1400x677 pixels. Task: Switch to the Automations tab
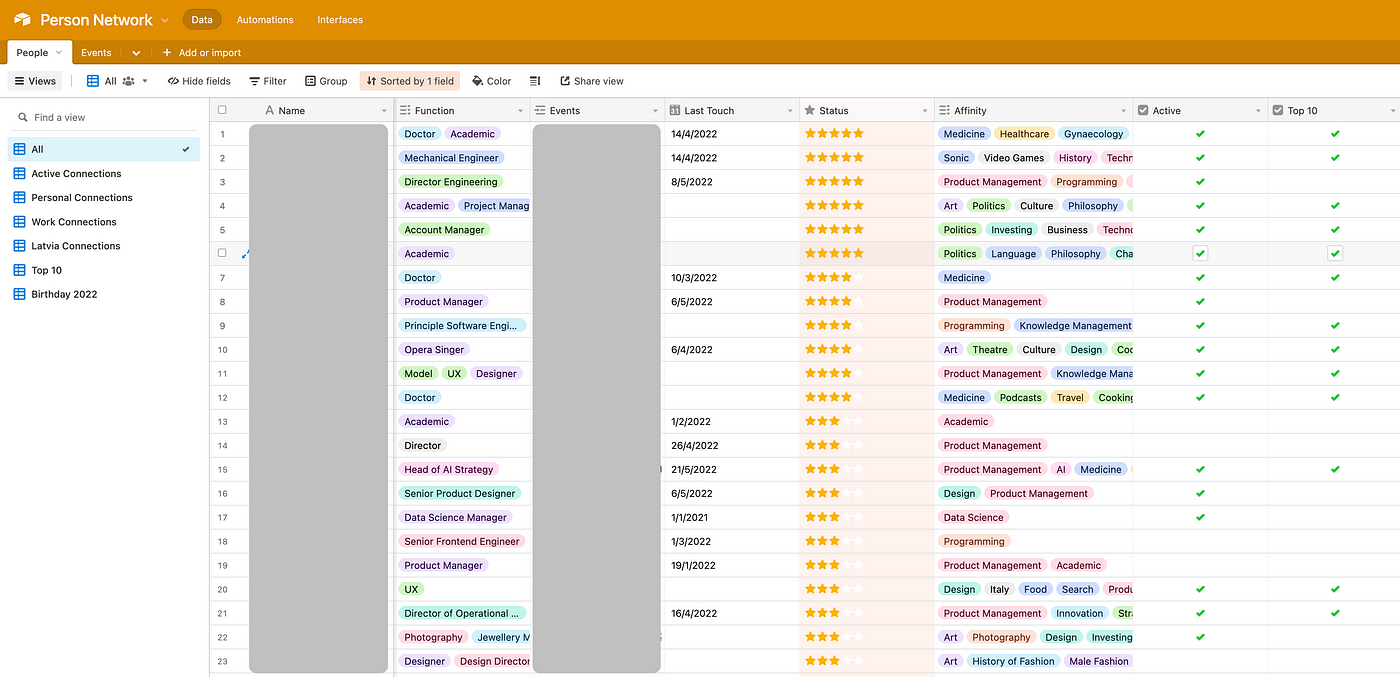point(265,20)
